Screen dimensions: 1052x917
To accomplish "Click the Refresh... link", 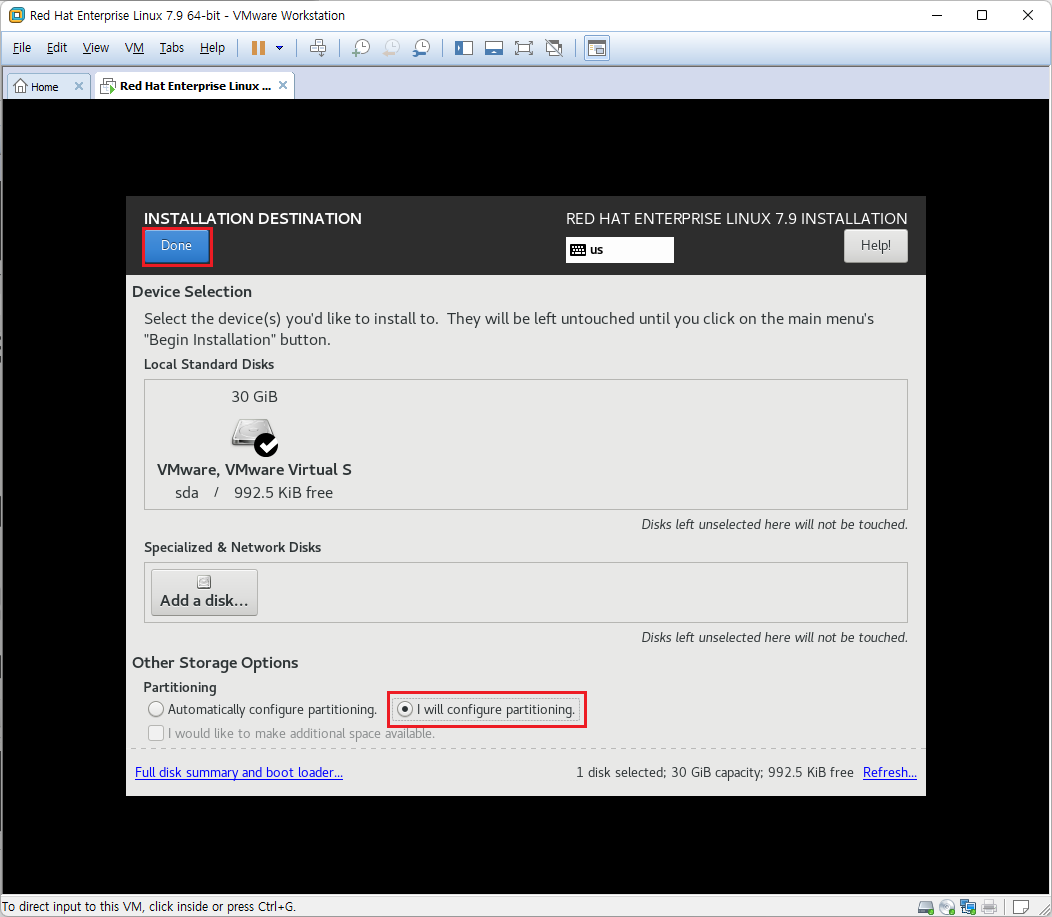I will coord(890,772).
